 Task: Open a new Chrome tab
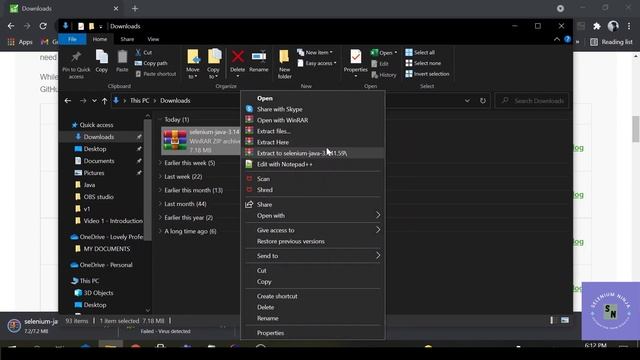pos(135,8)
